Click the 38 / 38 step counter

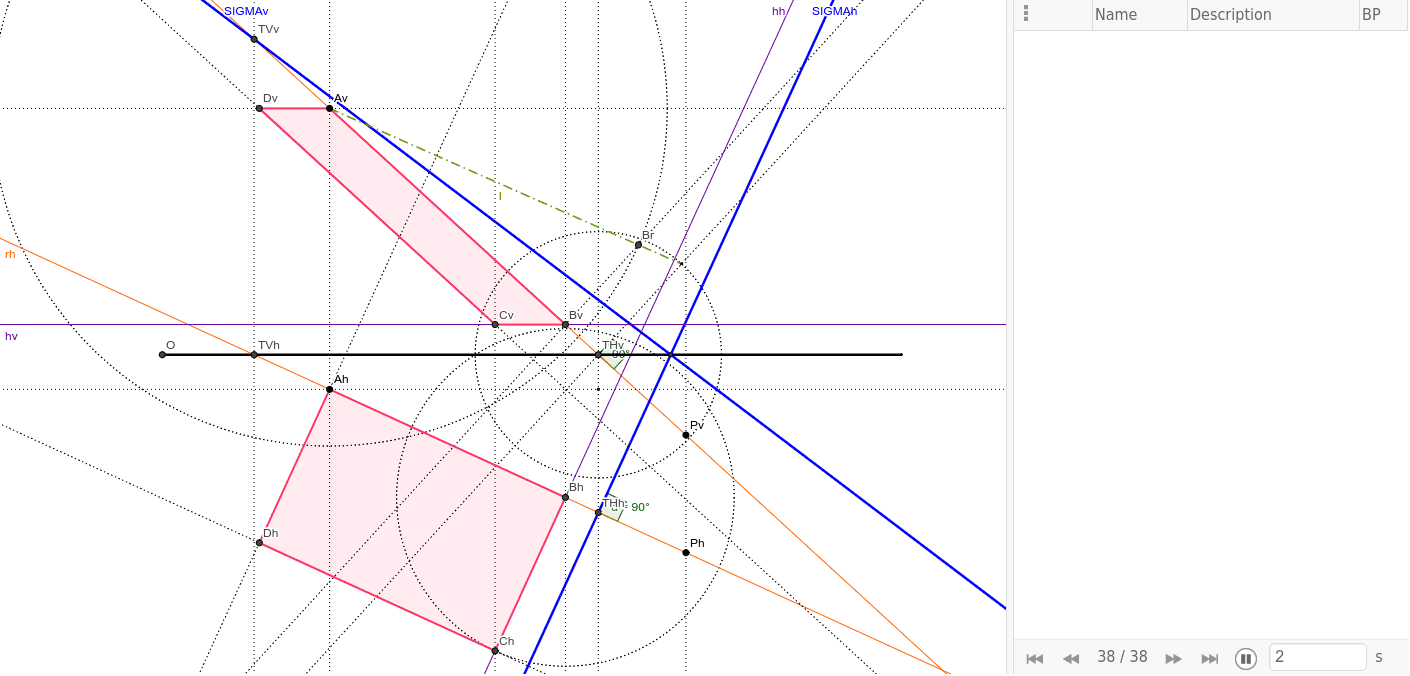pos(1122,657)
